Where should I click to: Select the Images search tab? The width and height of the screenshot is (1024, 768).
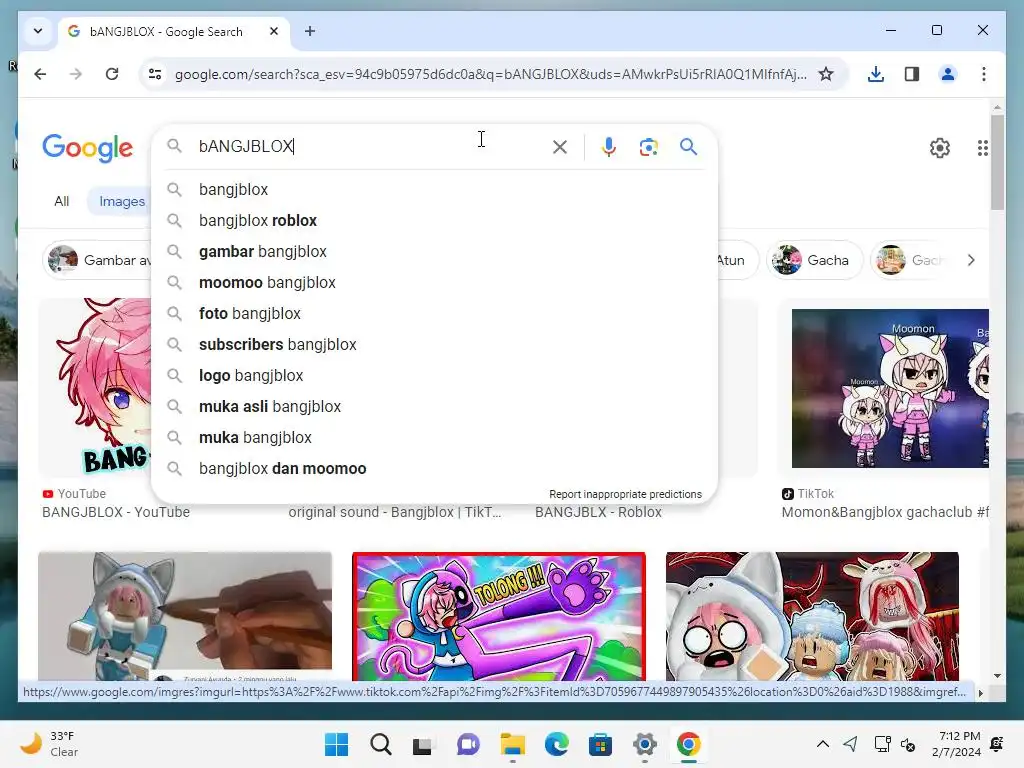click(121, 201)
